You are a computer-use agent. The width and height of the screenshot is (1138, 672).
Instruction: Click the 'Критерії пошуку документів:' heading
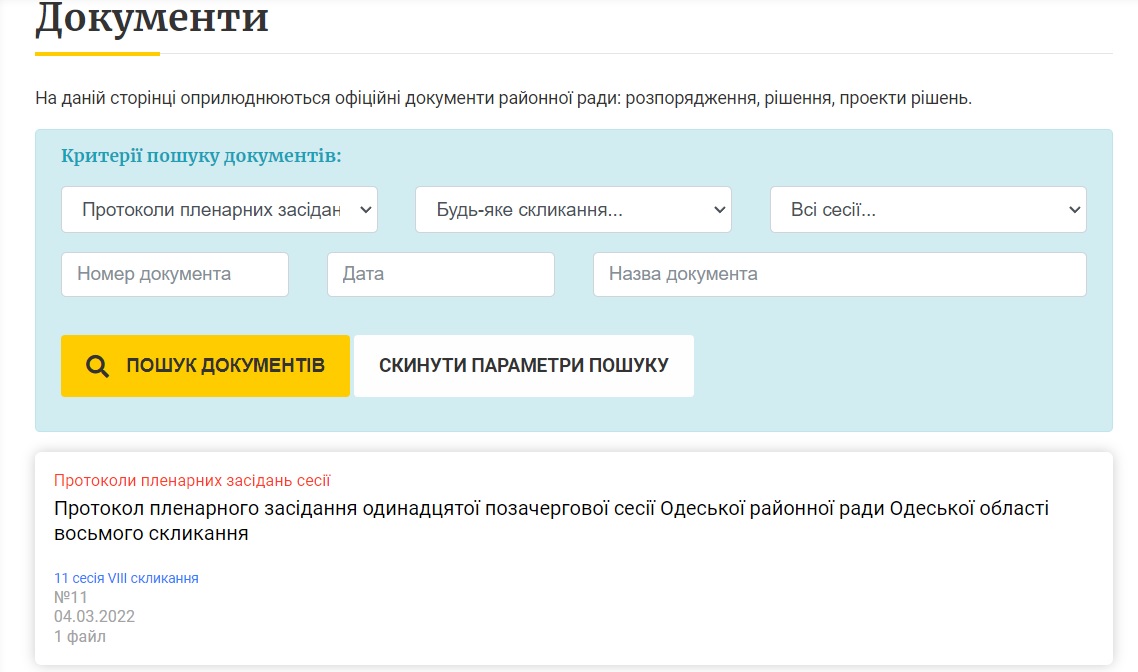(201, 156)
